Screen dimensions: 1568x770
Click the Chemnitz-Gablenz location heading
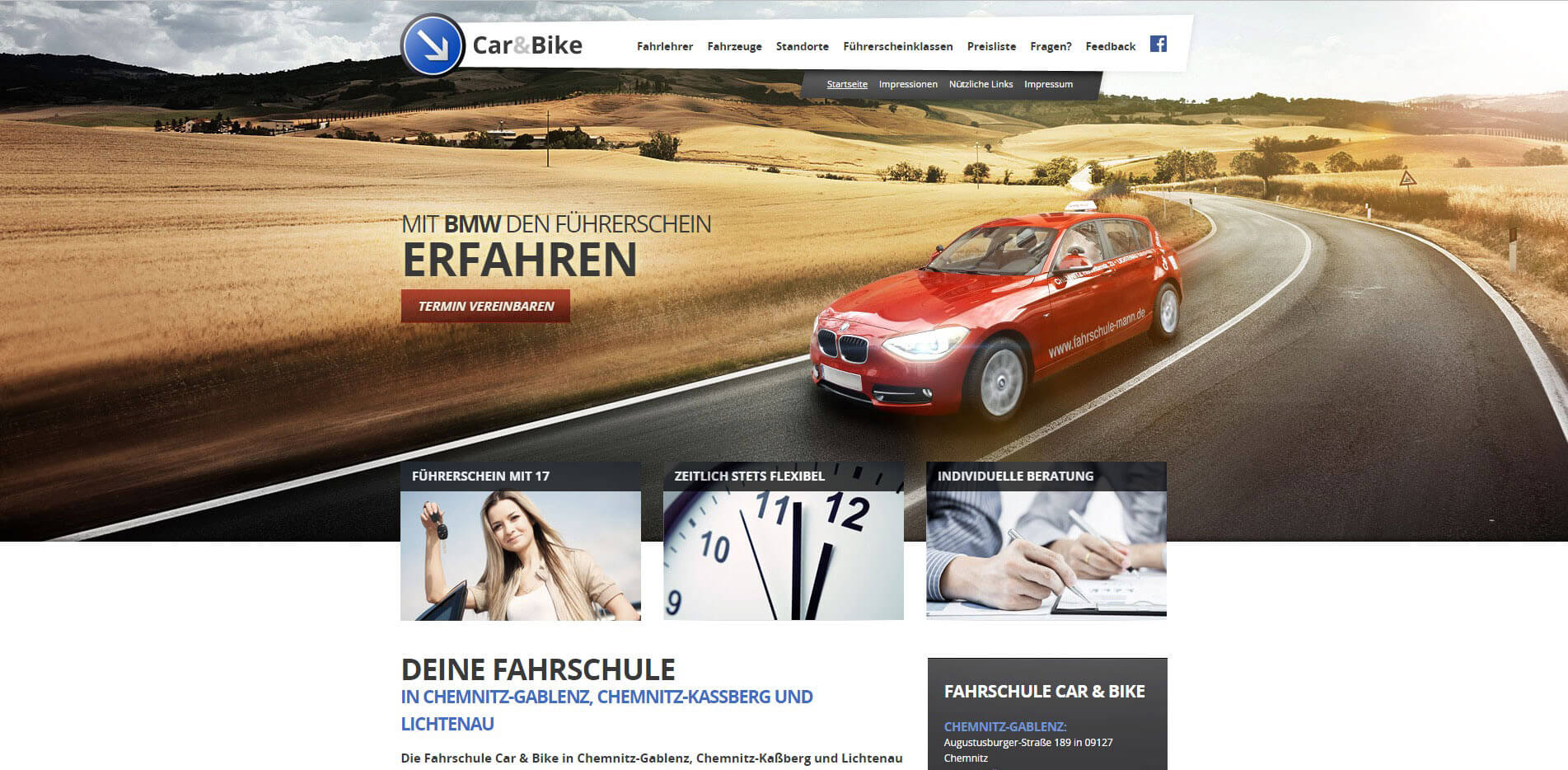(x=1004, y=726)
